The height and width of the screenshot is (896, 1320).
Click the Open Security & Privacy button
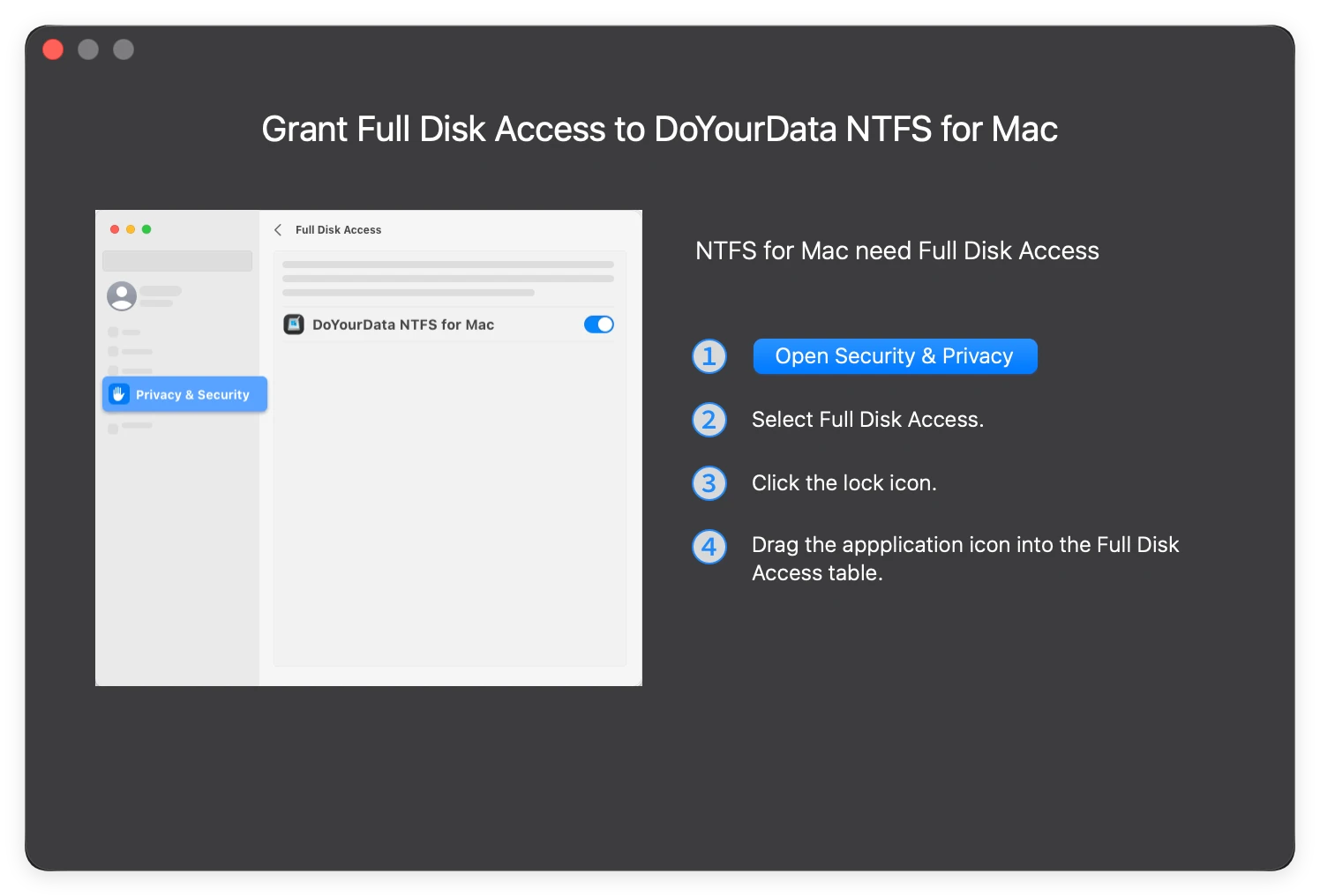click(895, 356)
